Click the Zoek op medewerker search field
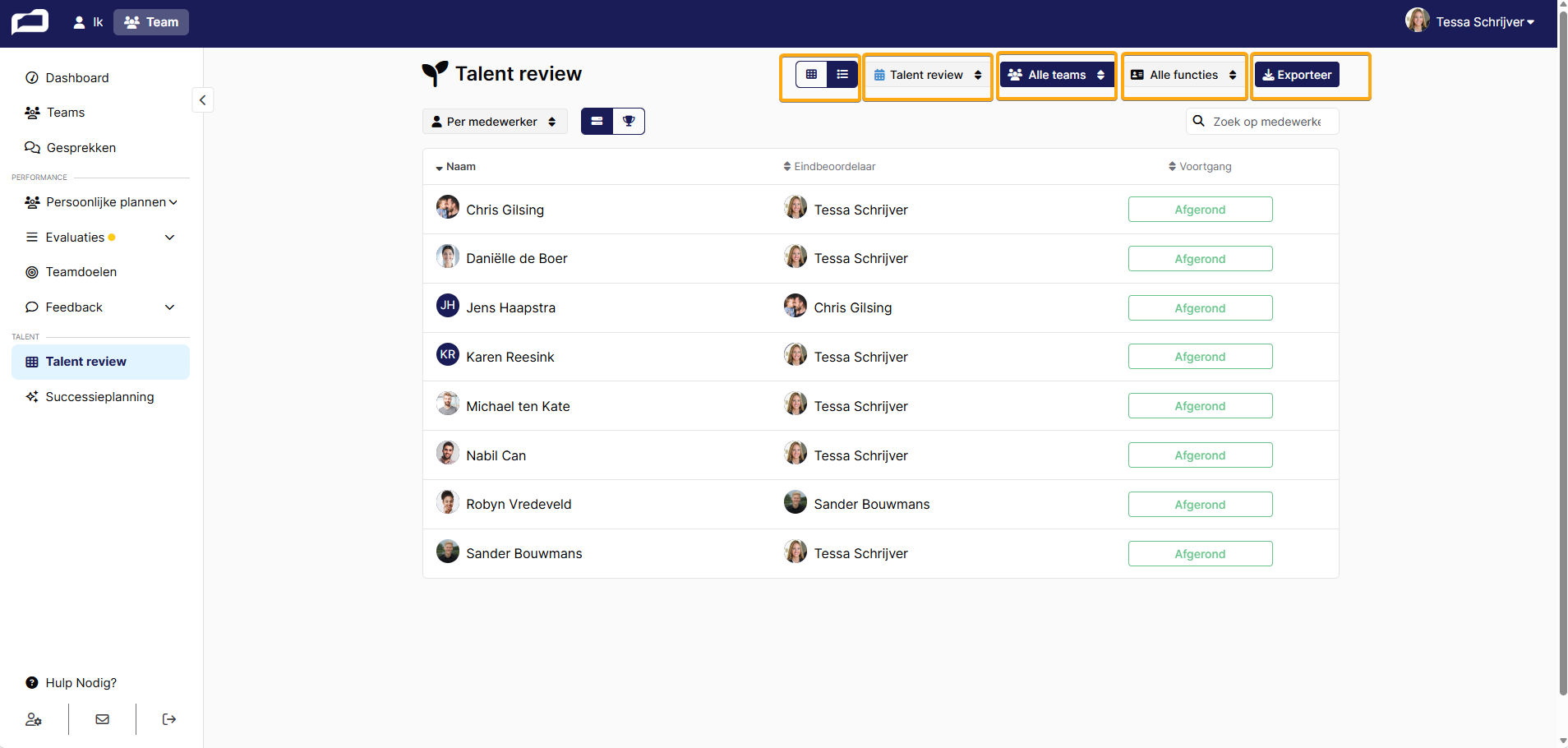This screenshot has width=1568, height=748. [x=1262, y=122]
